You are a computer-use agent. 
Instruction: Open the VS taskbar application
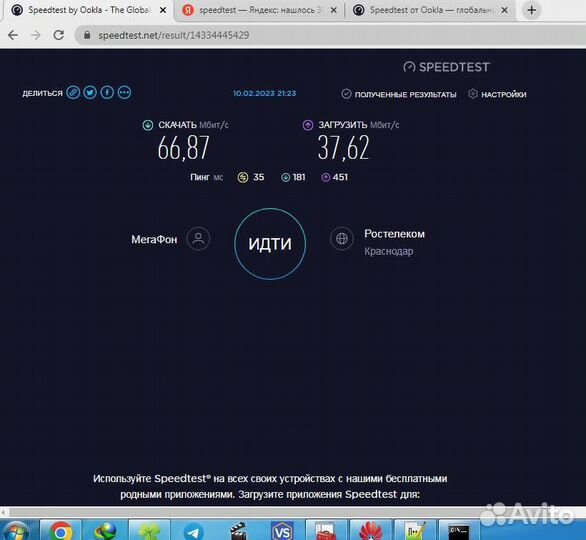pos(282,530)
